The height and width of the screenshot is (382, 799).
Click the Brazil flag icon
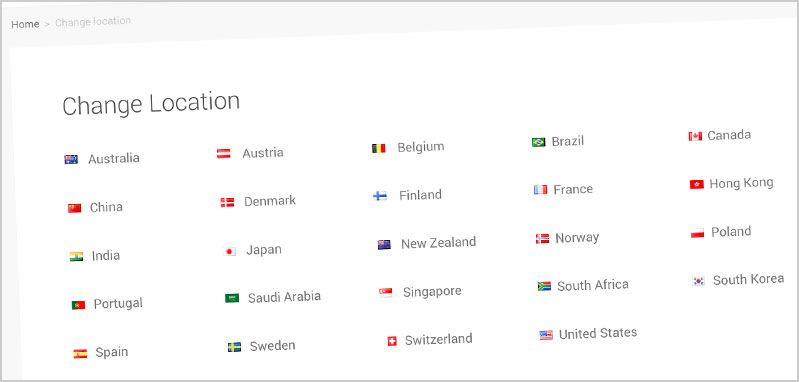(539, 142)
